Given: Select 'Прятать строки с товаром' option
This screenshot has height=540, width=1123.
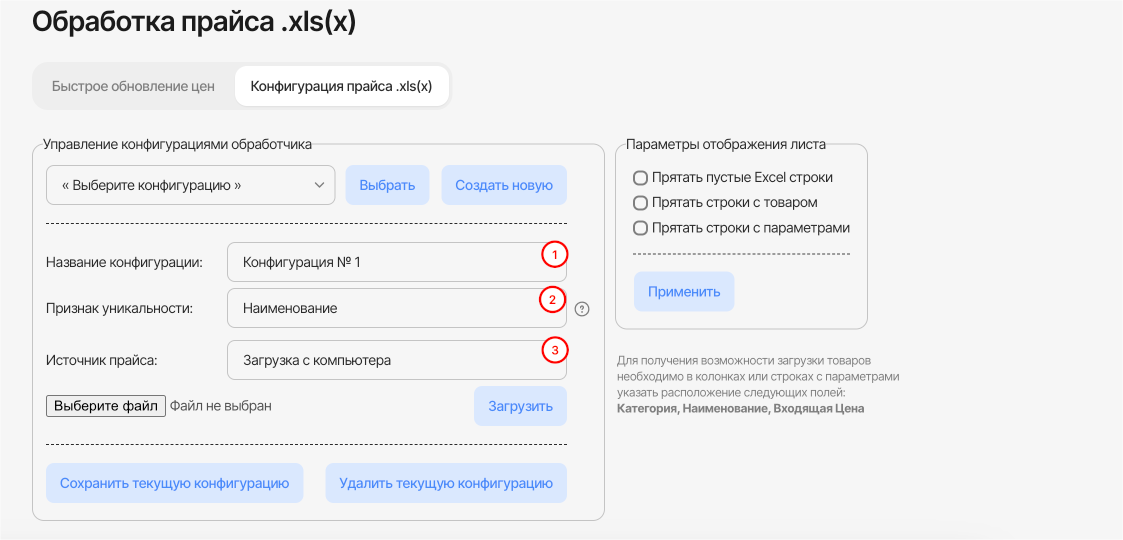Looking at the screenshot, I should (641, 203).
